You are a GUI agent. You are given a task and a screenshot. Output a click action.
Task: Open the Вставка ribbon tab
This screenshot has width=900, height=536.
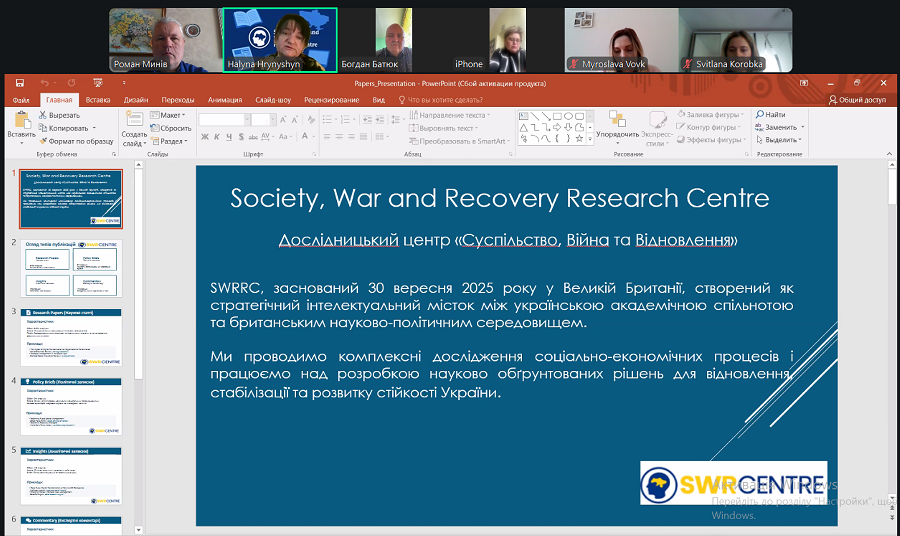98,100
